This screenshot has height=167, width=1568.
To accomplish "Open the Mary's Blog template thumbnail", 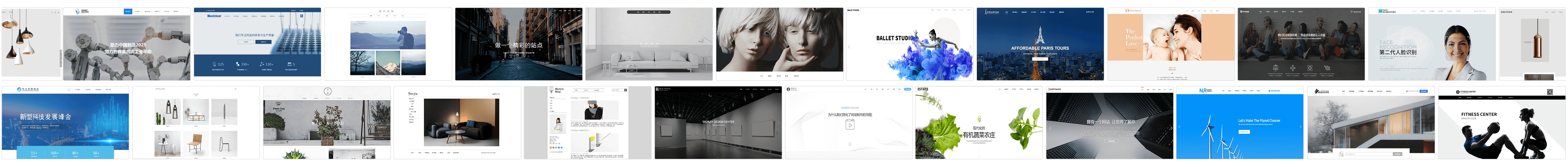I will click(587, 122).
